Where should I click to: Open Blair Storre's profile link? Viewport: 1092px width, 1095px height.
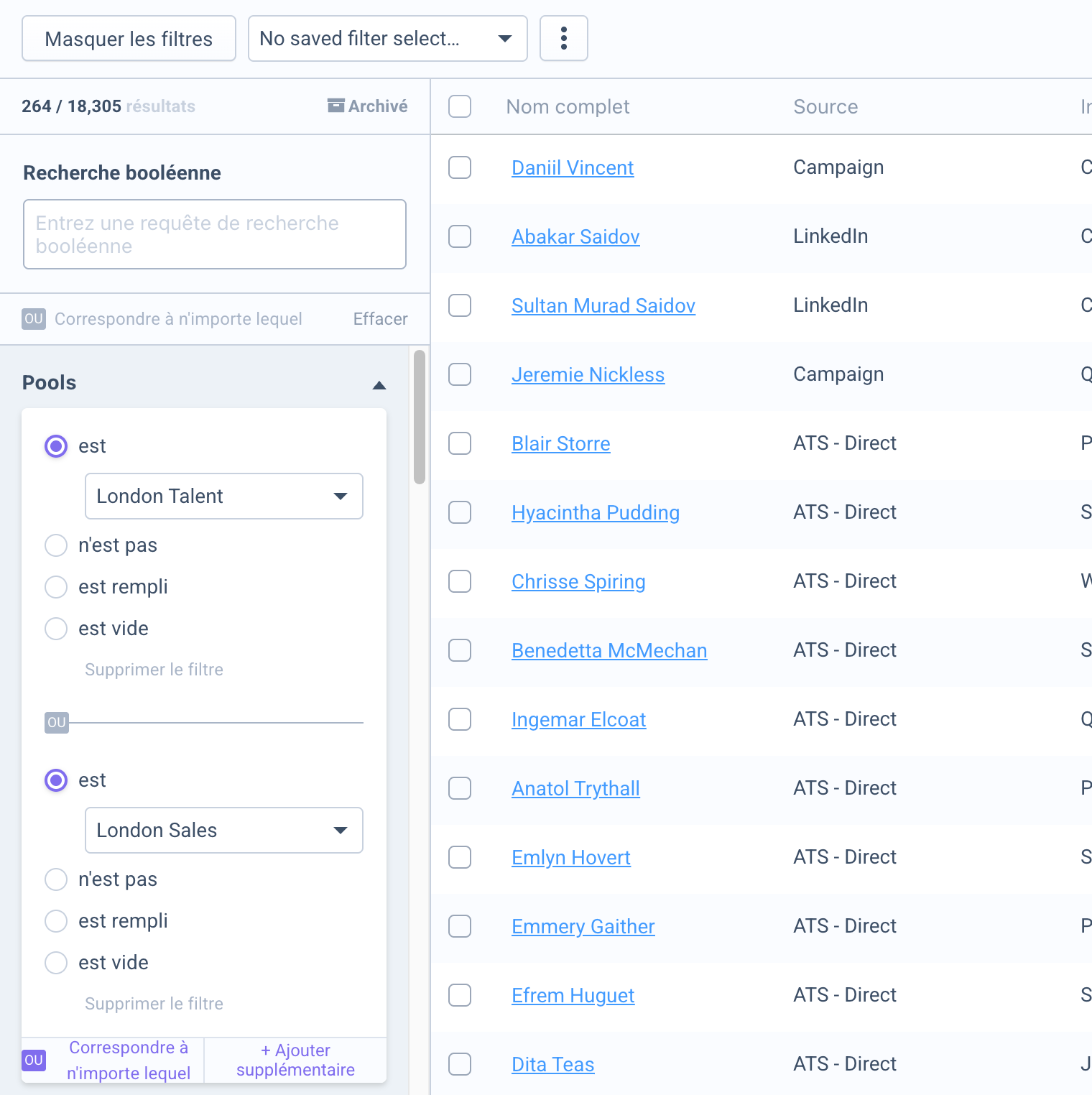561,443
